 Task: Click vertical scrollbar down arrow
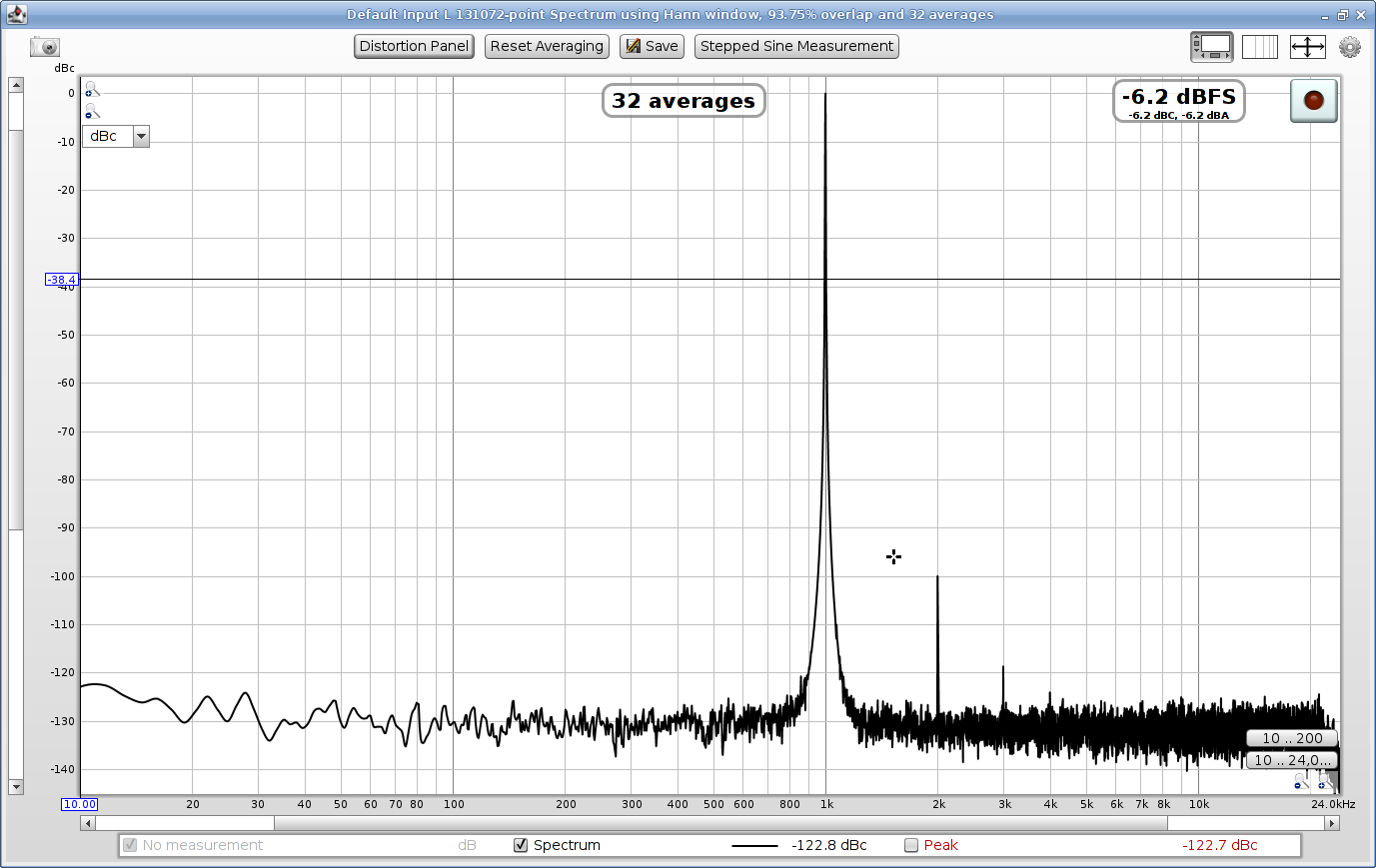tap(16, 787)
